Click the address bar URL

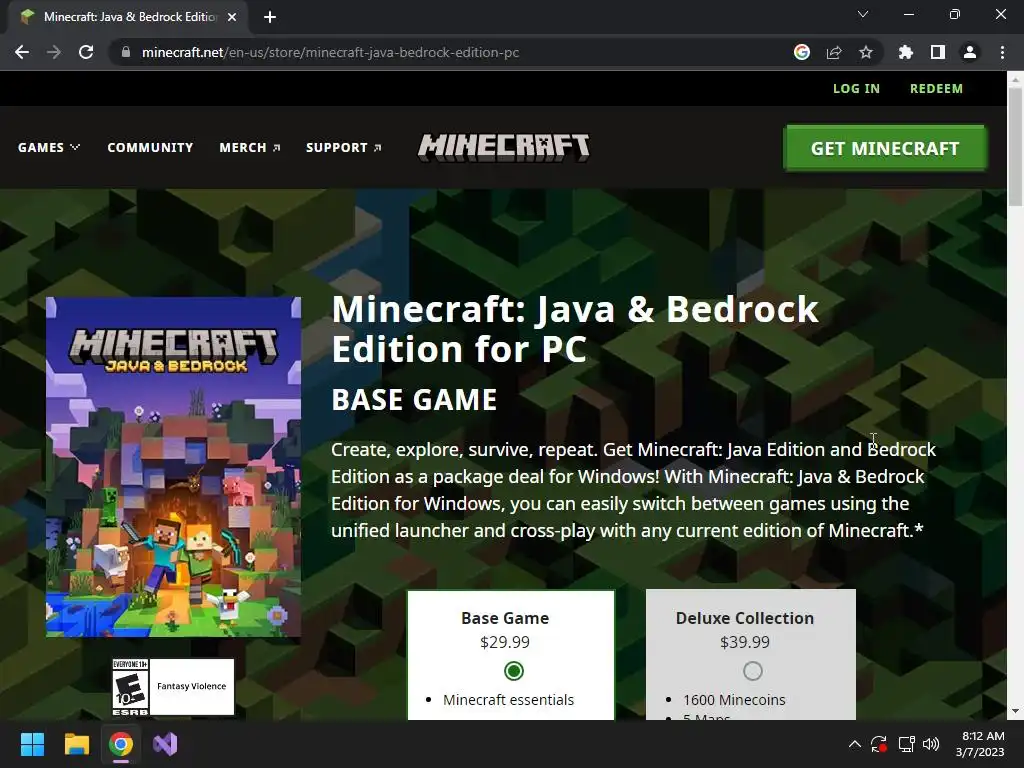[x=330, y=52]
